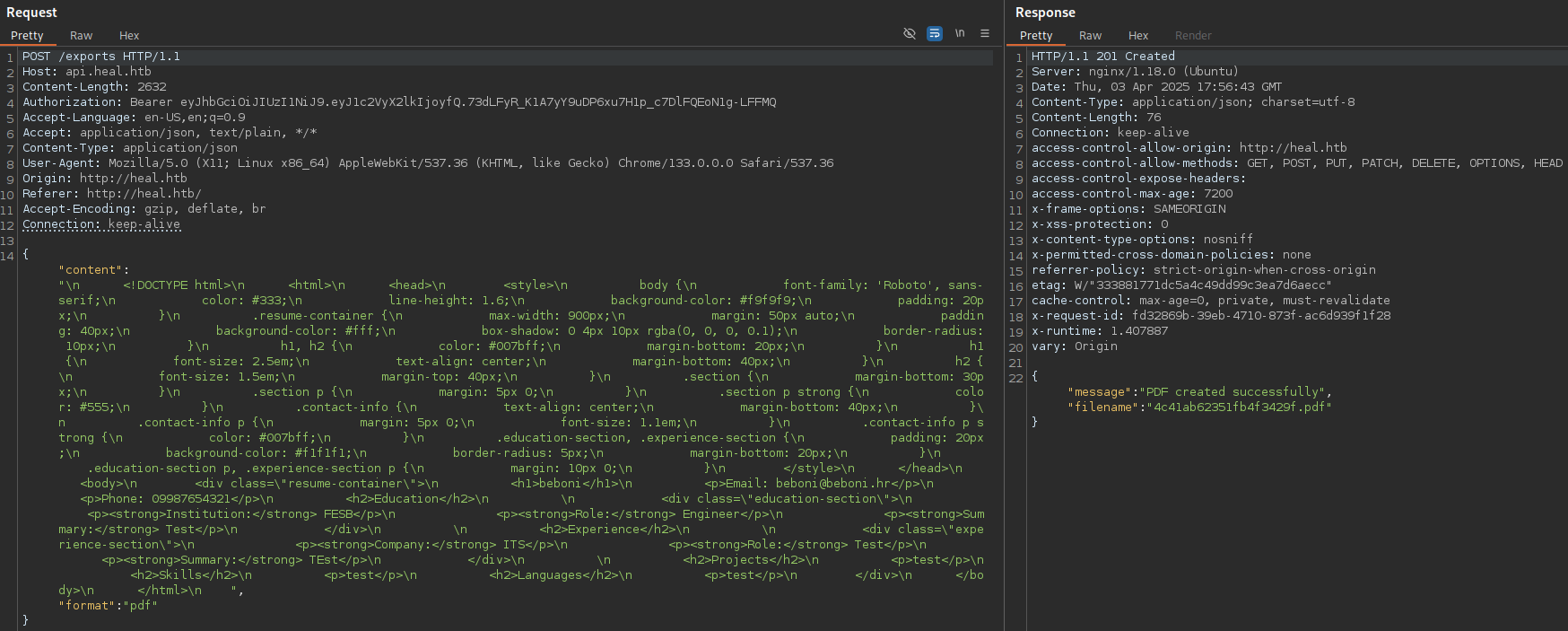Click the Host: api.heal.htb header
Viewport: 1568px width, 631px height.
coord(86,72)
